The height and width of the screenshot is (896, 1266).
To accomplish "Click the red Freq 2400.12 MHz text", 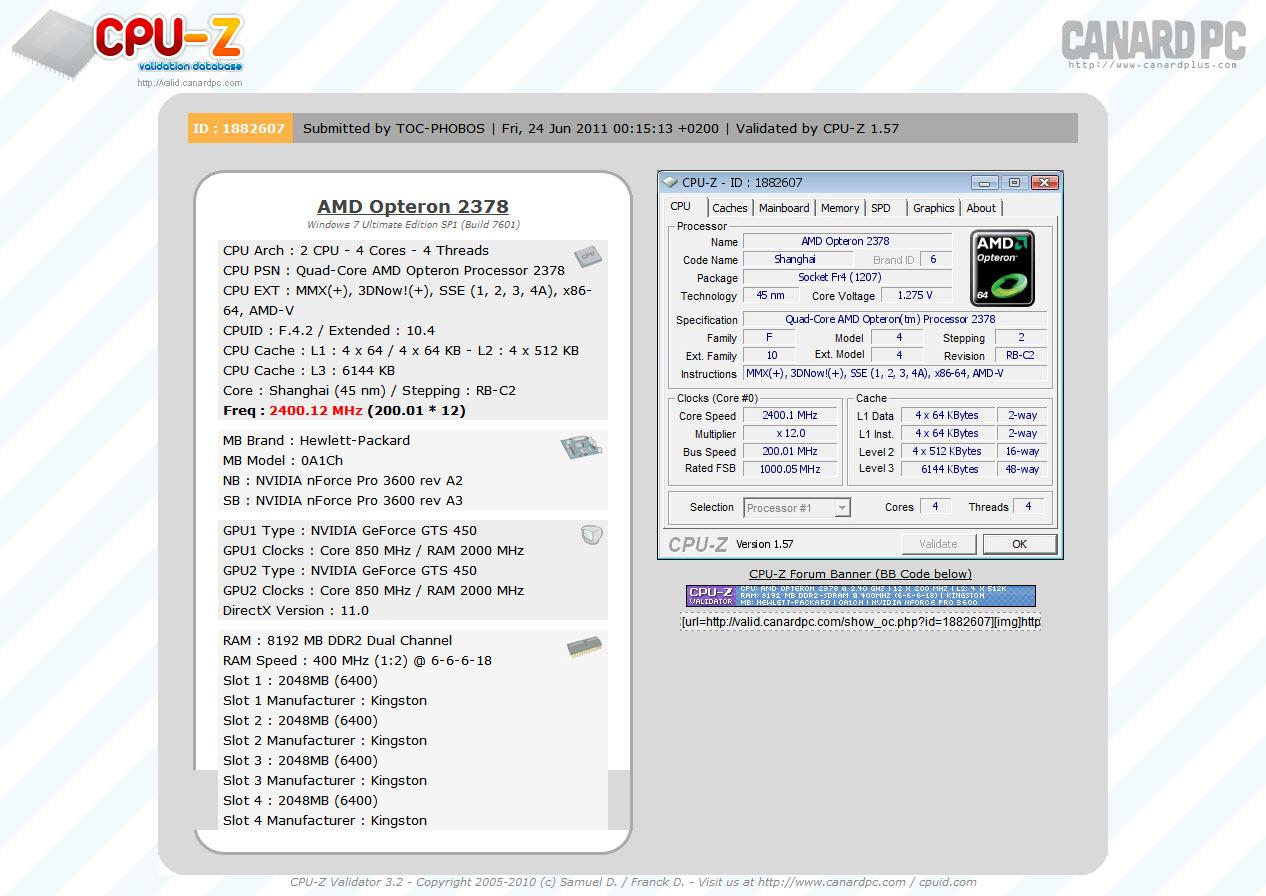I will click(x=317, y=410).
